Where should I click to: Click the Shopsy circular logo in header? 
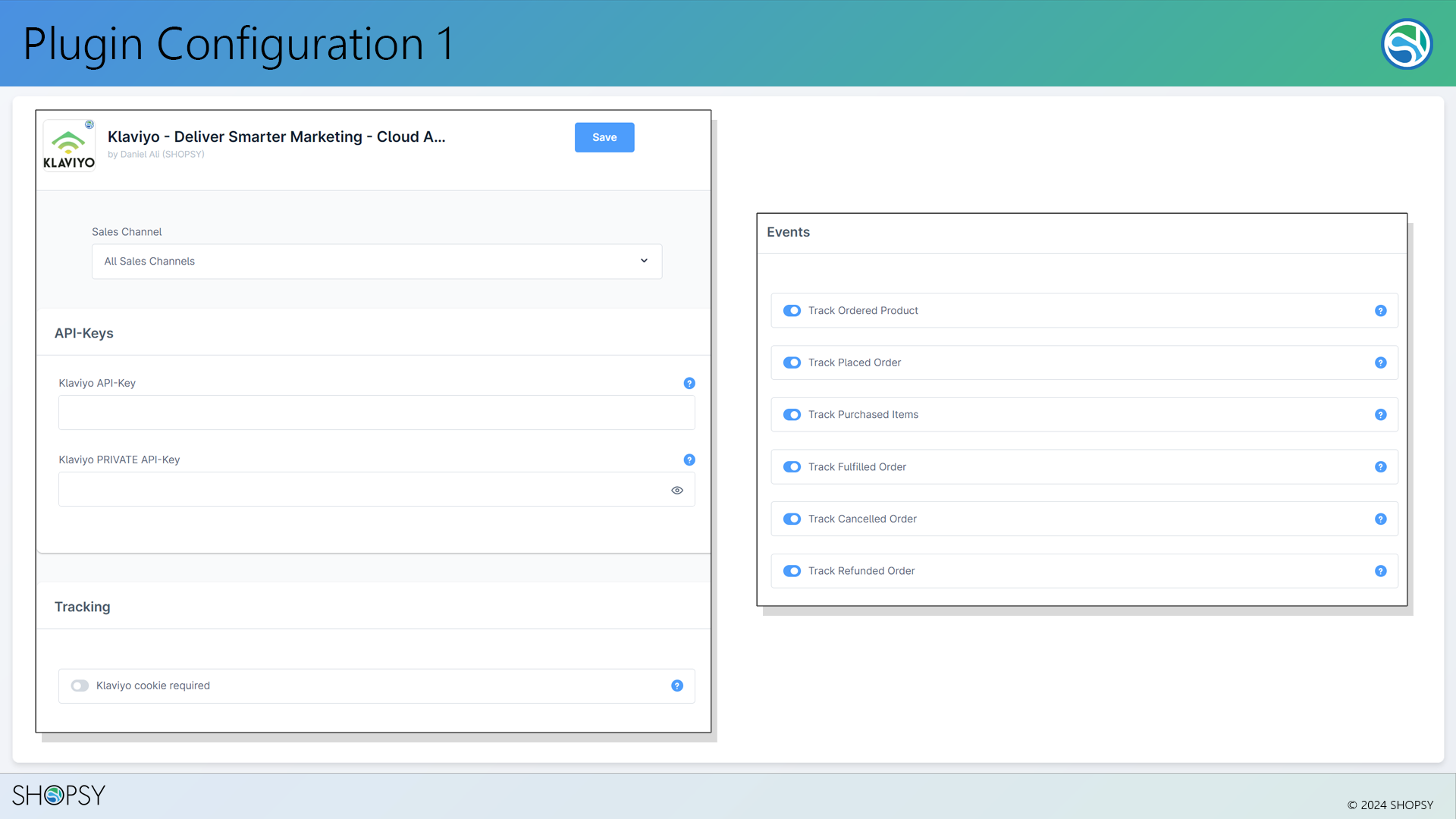coord(1407,44)
